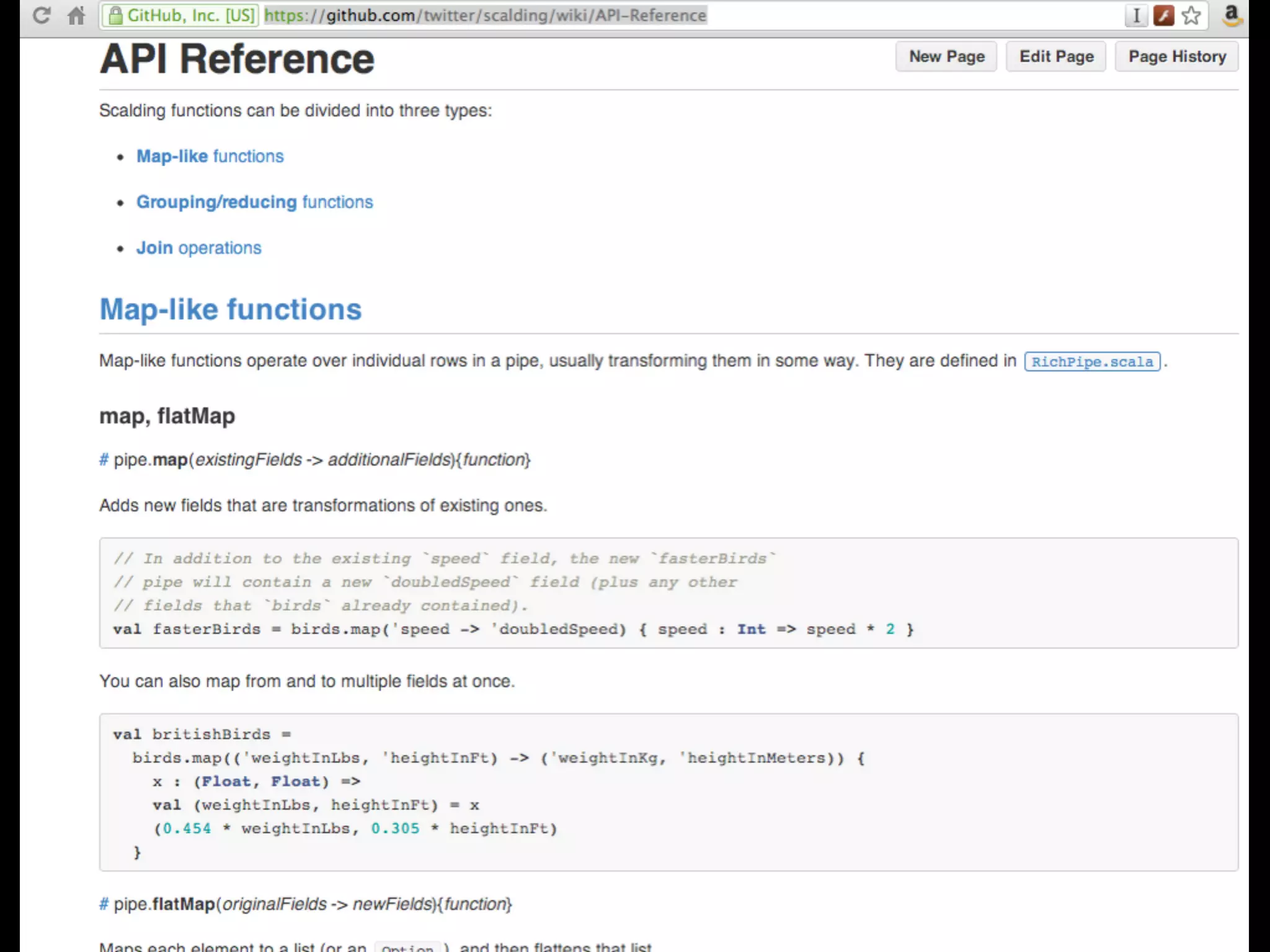Follow the Grouping/reducing functions link
The height and width of the screenshot is (952, 1270).
point(254,202)
